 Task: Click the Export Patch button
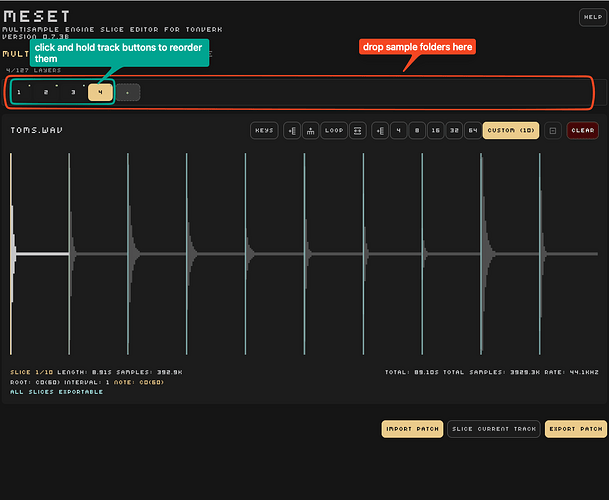point(575,429)
